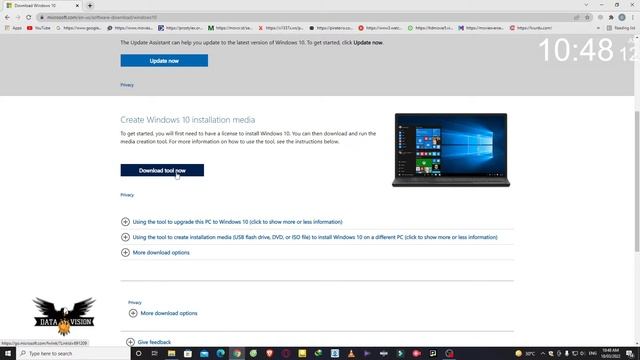Open the Chrome extensions puzzle icon

tap(611, 17)
